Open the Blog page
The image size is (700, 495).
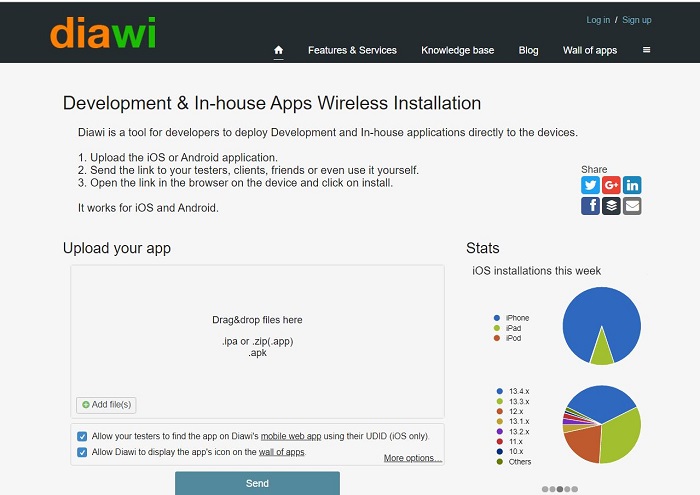tap(529, 50)
